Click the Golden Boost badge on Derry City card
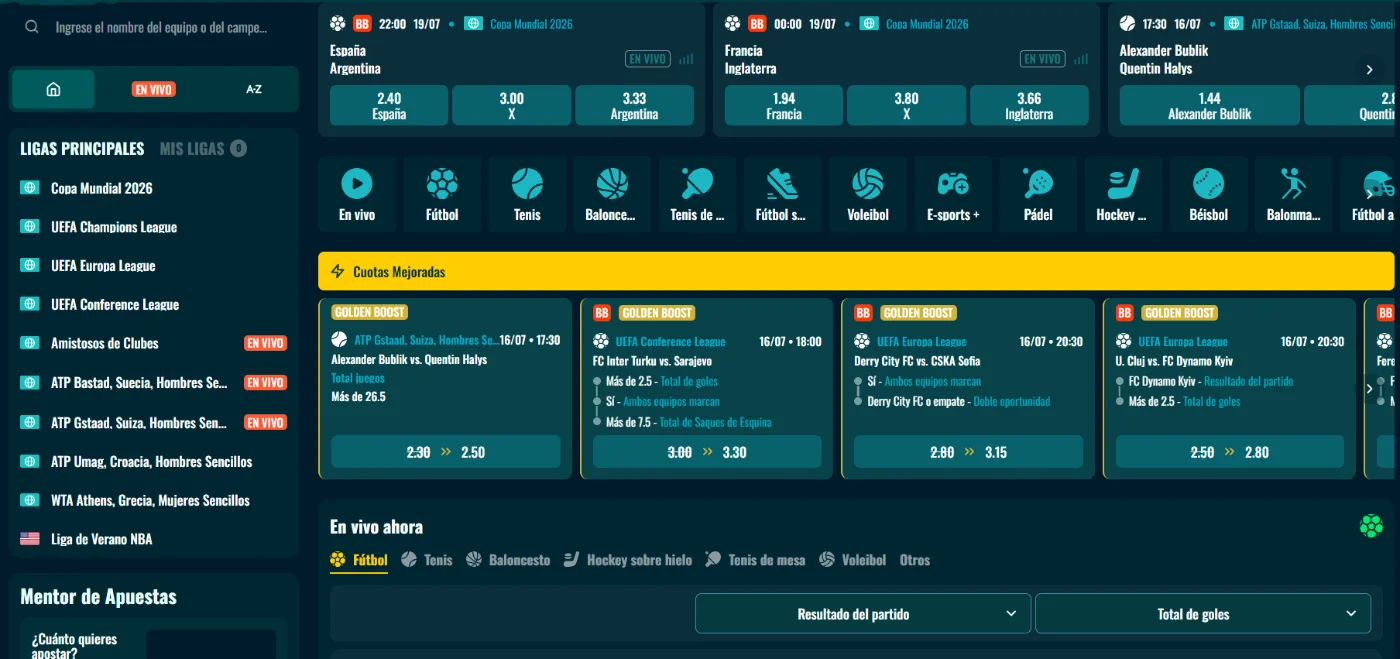This screenshot has width=1400, height=659. [x=918, y=313]
